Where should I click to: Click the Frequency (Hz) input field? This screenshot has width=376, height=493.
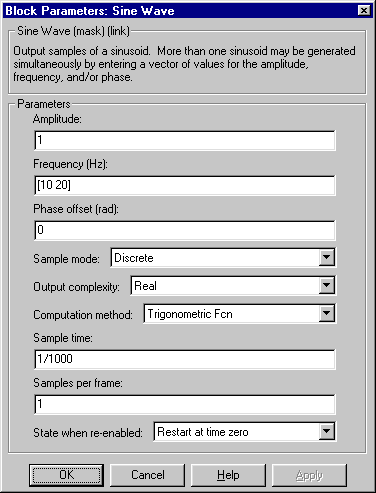[185, 185]
